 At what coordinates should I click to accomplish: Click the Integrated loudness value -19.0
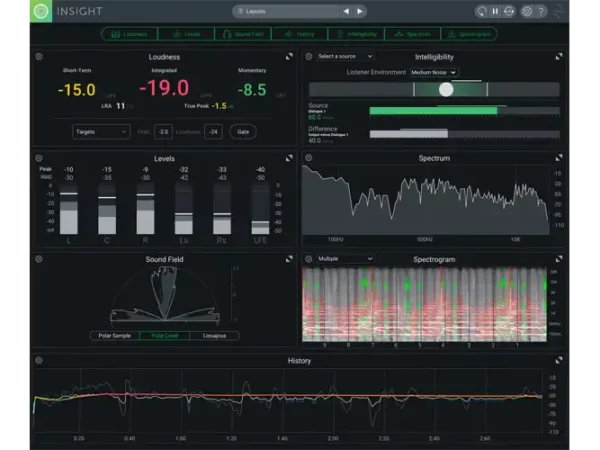pyautogui.click(x=164, y=88)
